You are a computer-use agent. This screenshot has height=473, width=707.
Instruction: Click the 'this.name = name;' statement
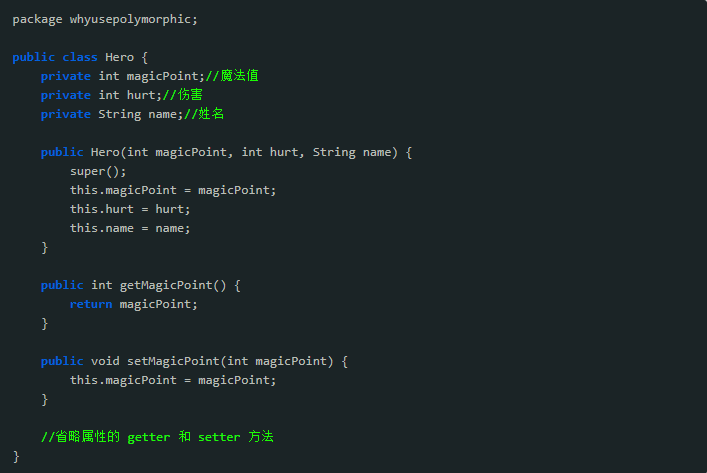pos(130,228)
